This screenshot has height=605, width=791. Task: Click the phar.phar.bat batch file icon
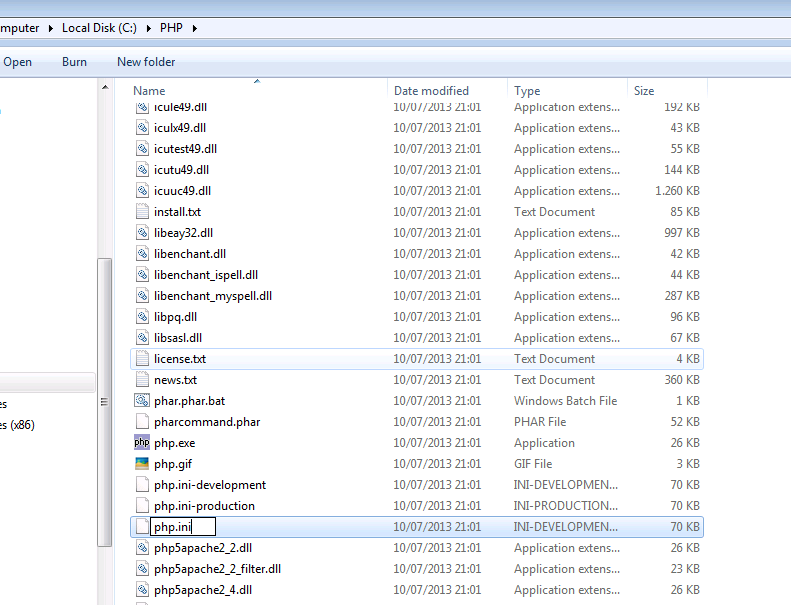pyautogui.click(x=142, y=401)
